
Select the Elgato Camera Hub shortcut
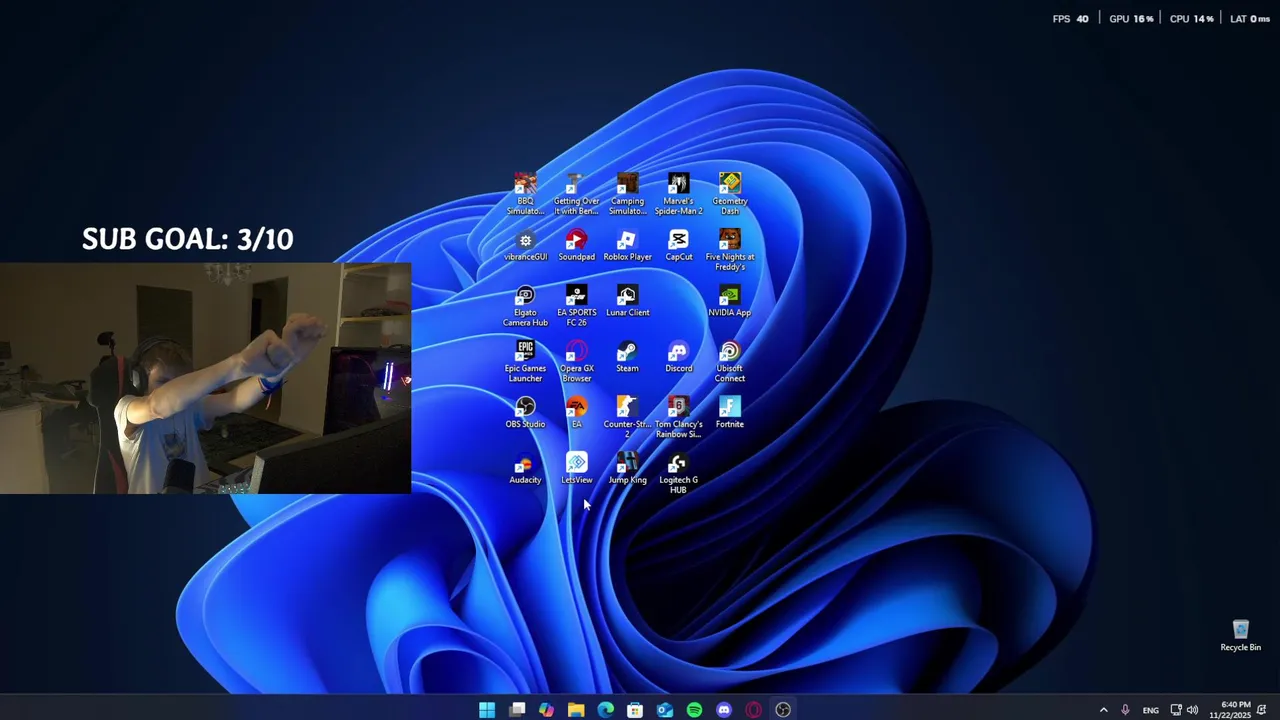tap(525, 306)
